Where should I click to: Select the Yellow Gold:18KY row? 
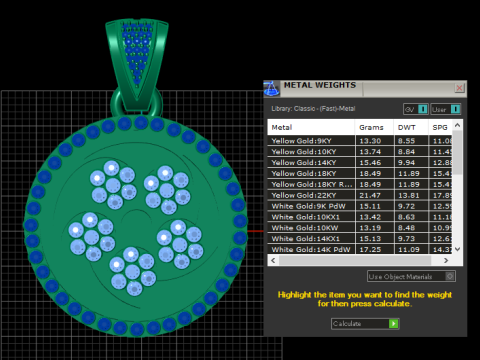360,173
